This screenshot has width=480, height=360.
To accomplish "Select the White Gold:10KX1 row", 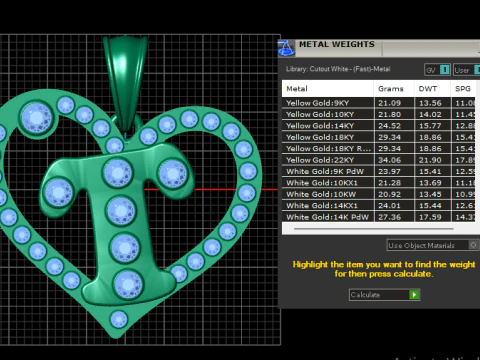I will pyautogui.click(x=379, y=183).
